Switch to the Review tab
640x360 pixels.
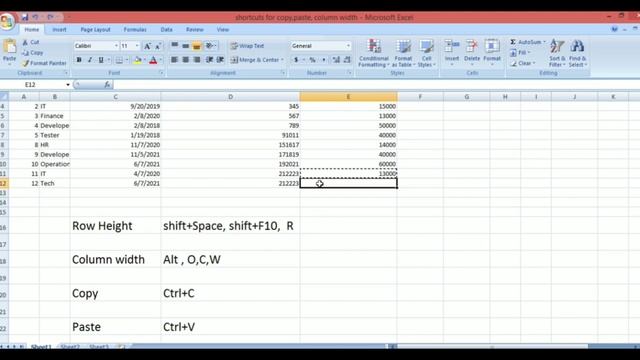click(194, 30)
